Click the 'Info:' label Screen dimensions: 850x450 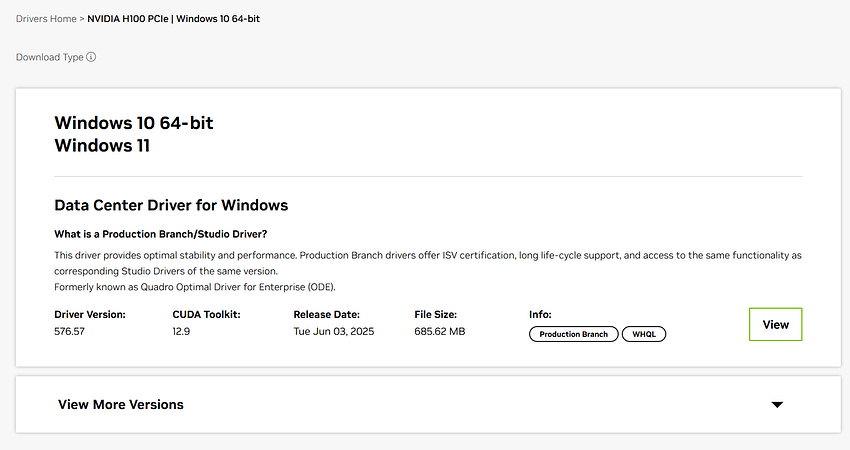[x=540, y=314]
